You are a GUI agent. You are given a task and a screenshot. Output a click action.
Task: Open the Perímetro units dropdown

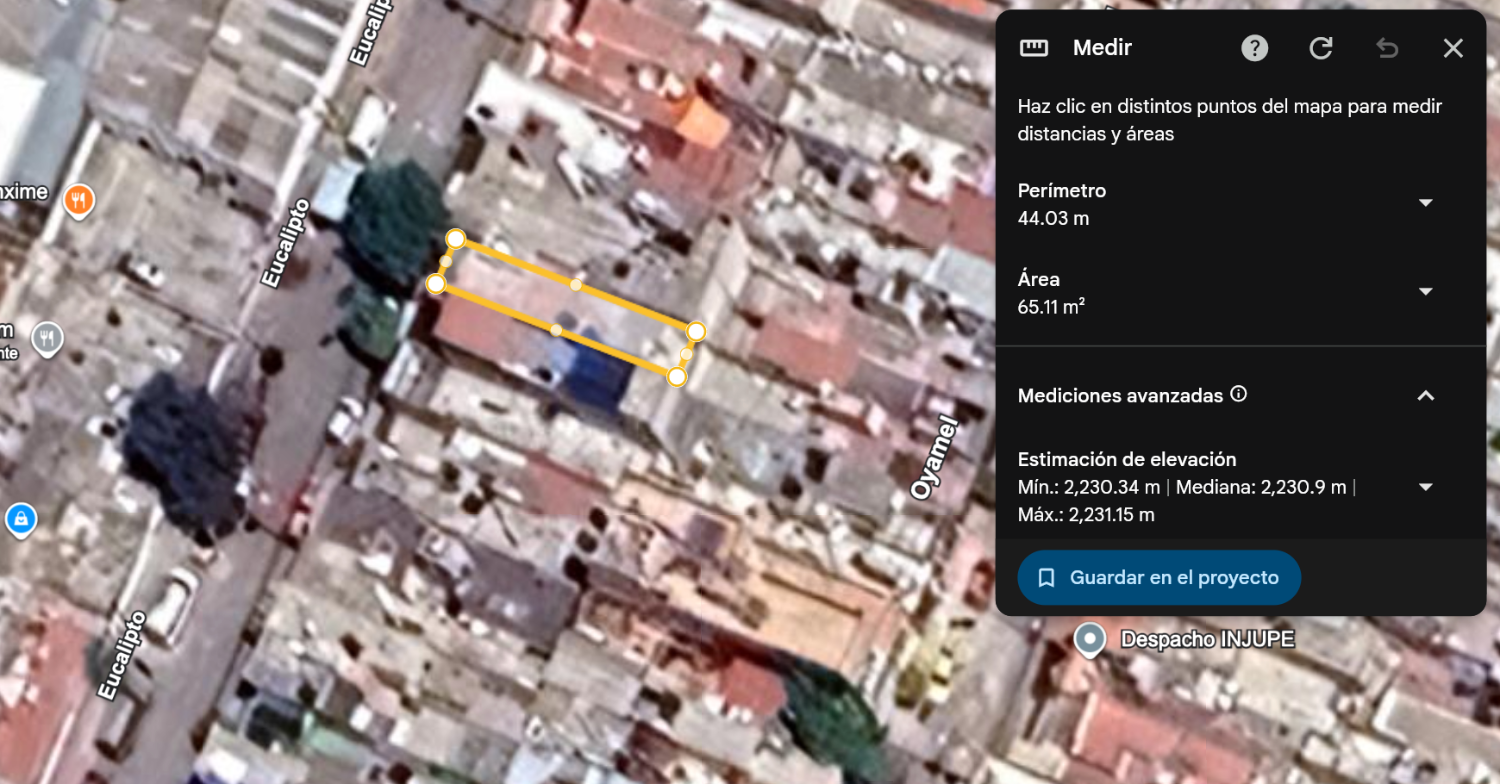[1426, 203]
